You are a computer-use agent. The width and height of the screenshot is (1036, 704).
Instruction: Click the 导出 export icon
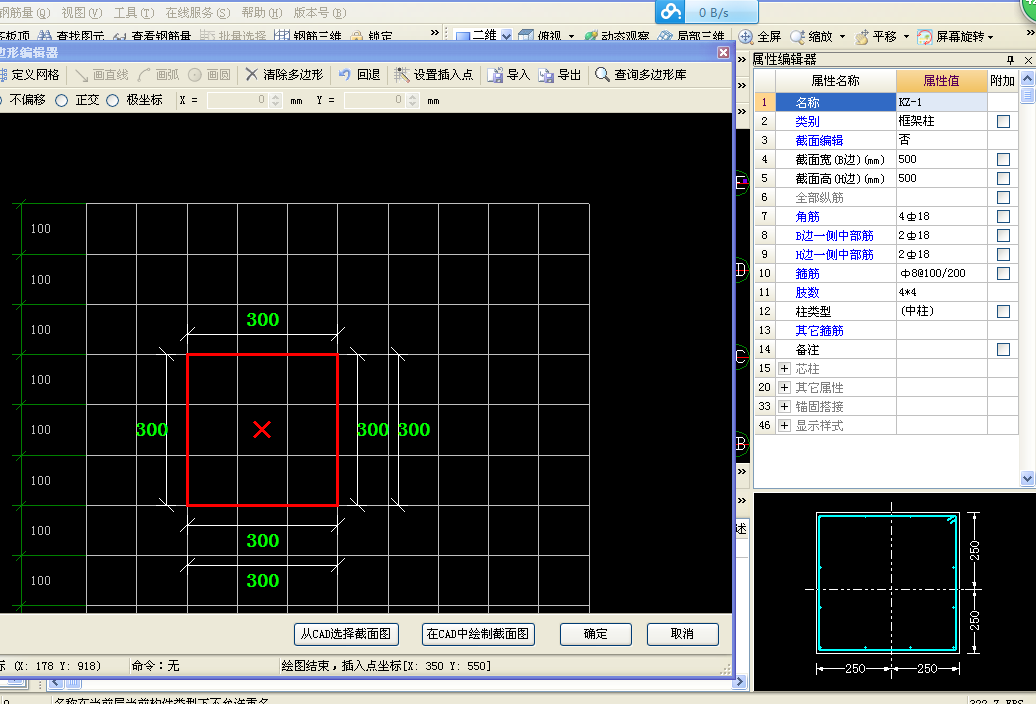[546, 75]
